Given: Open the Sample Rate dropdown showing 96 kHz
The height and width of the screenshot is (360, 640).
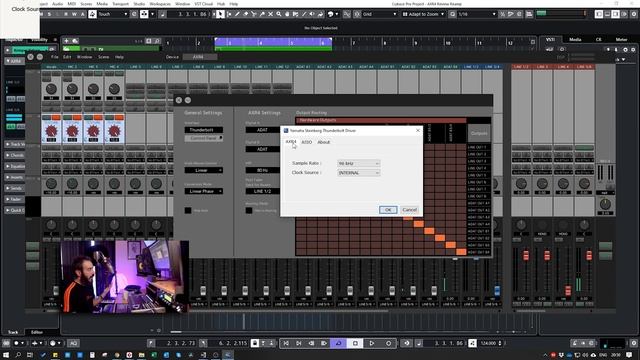Looking at the screenshot, I should point(358,163).
